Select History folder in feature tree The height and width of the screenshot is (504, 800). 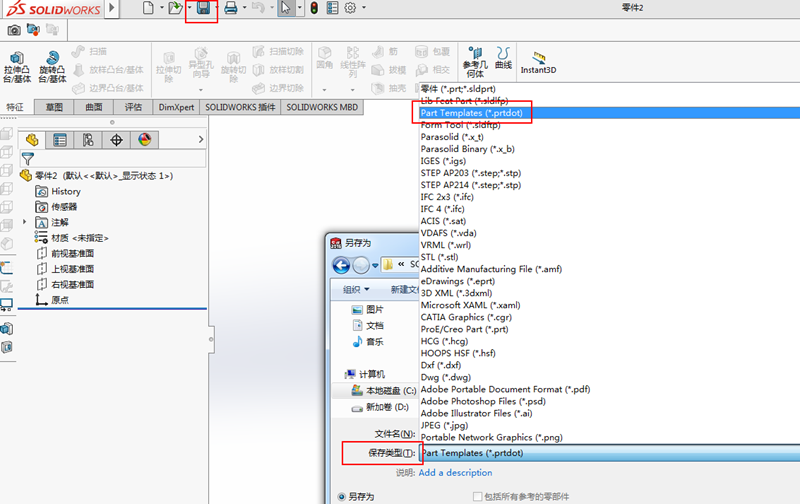coord(58,191)
